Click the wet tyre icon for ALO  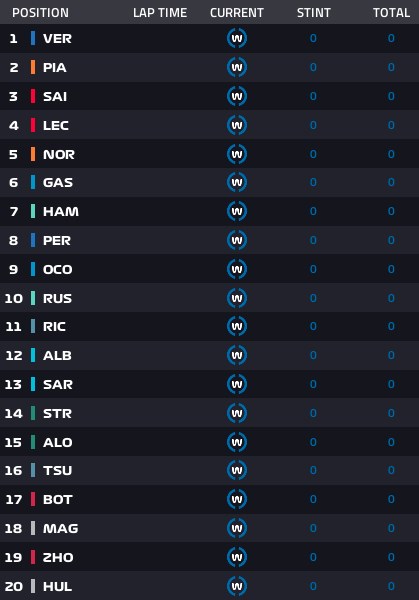coord(237,442)
